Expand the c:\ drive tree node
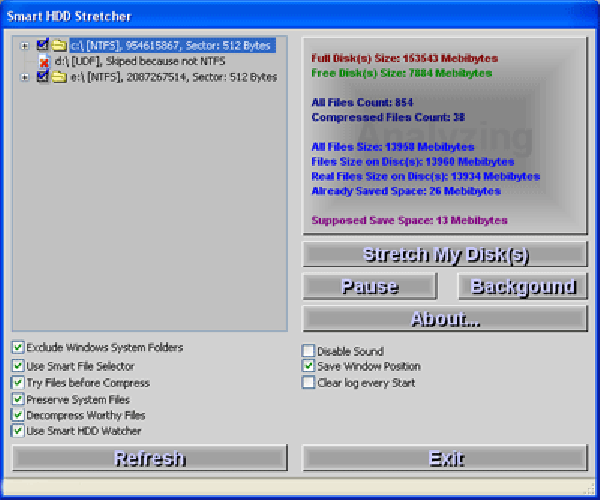The height and width of the screenshot is (500, 600). click(x=24, y=46)
